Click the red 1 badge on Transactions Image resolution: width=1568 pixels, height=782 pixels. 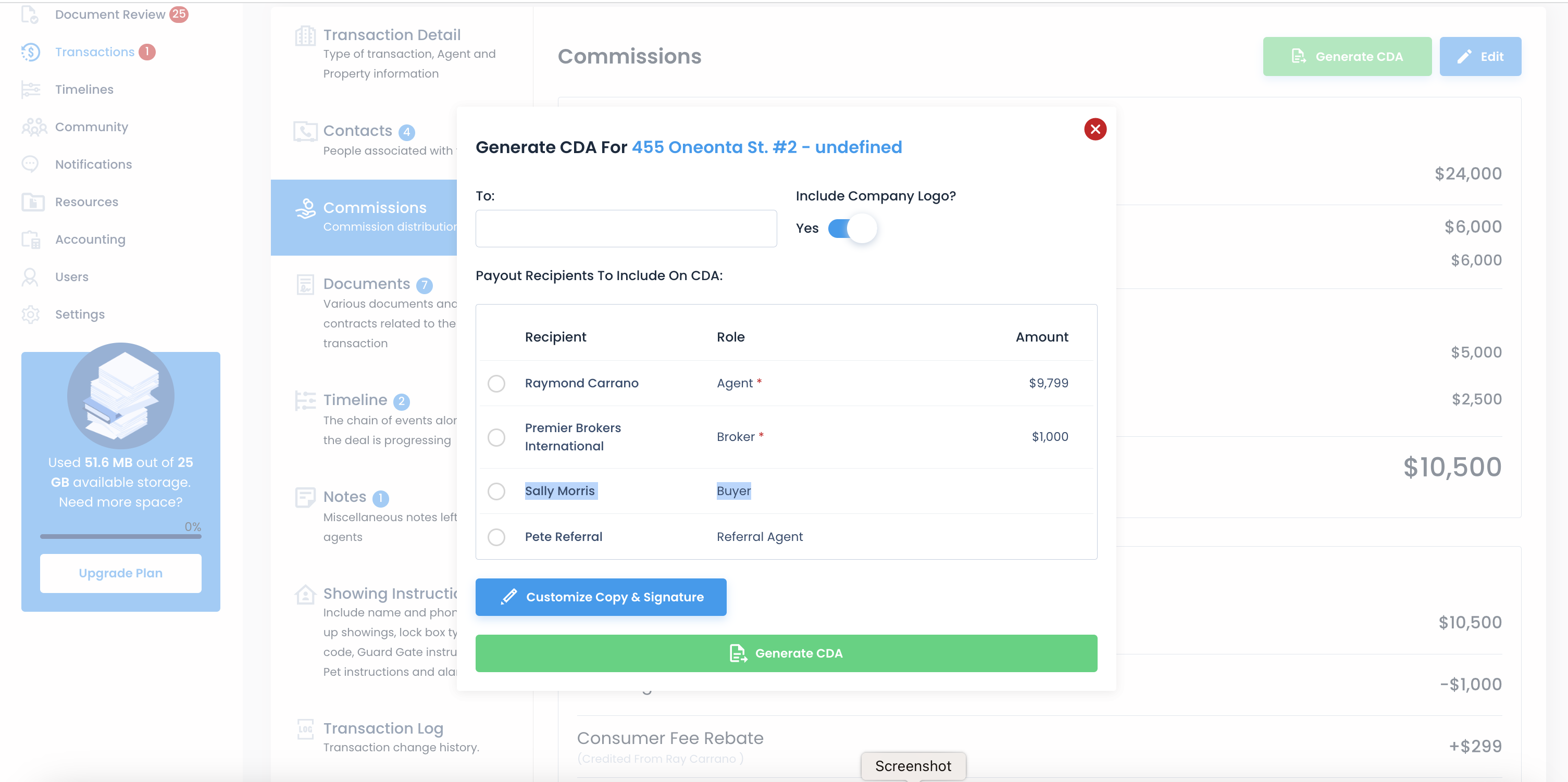[147, 53]
